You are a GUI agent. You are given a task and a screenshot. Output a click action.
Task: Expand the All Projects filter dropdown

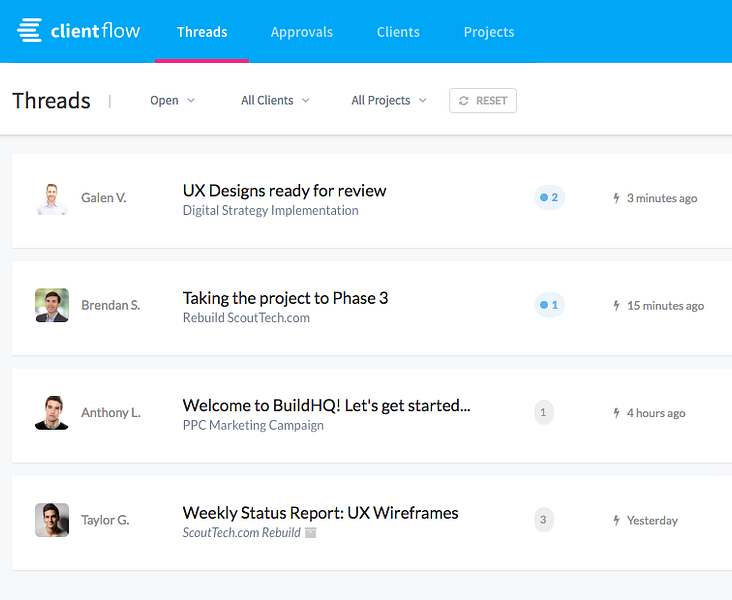coord(388,100)
